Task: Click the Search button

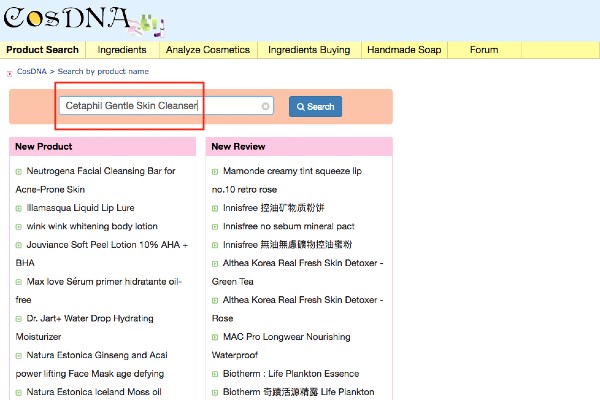Action: [315, 106]
